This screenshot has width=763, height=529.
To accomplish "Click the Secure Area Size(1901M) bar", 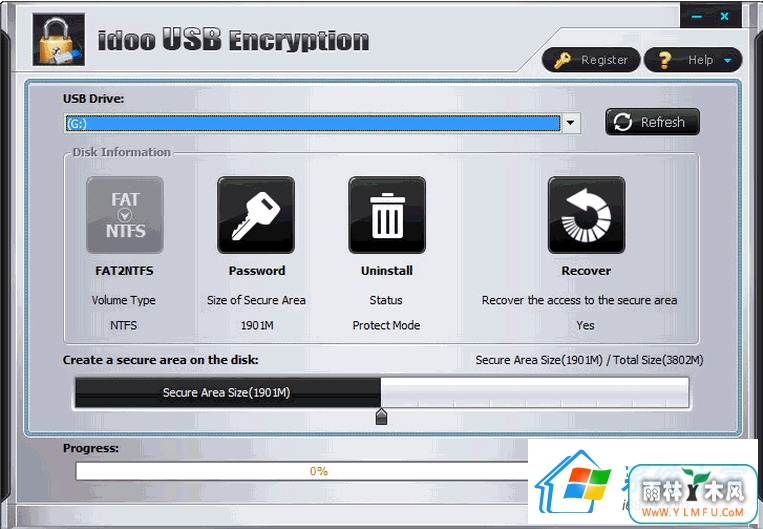I will [x=227, y=392].
